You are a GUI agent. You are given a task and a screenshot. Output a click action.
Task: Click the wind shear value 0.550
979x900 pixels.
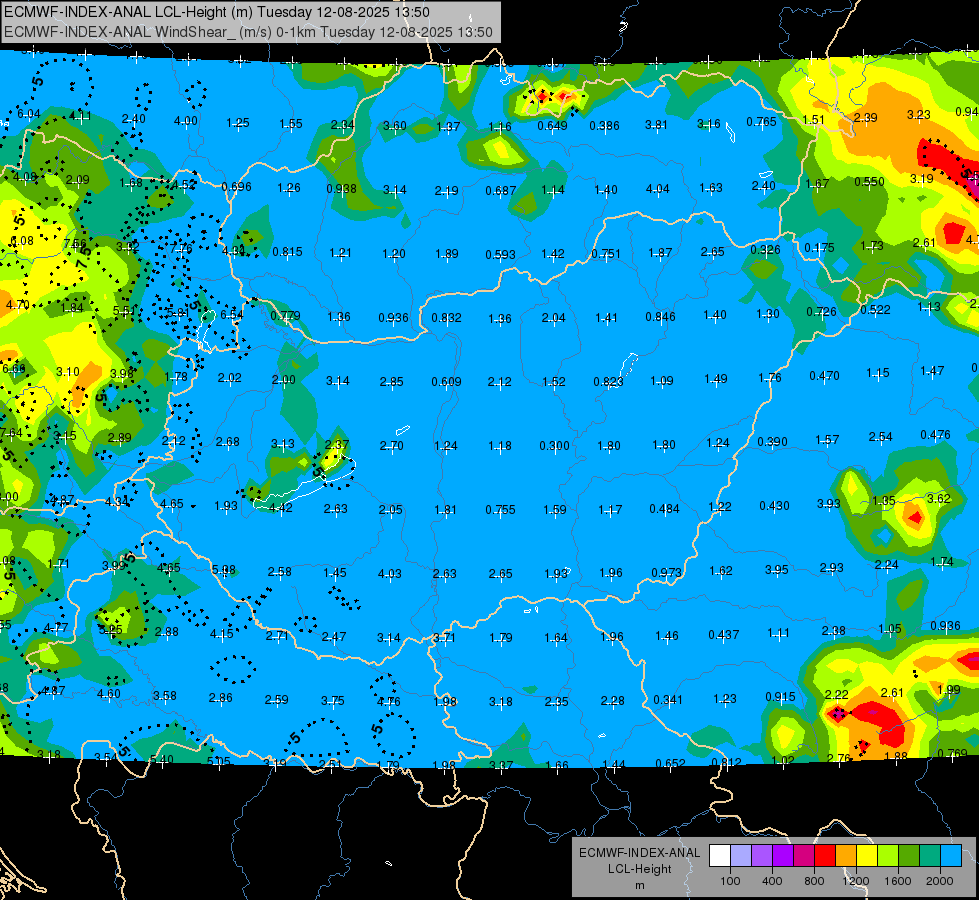[x=869, y=182]
